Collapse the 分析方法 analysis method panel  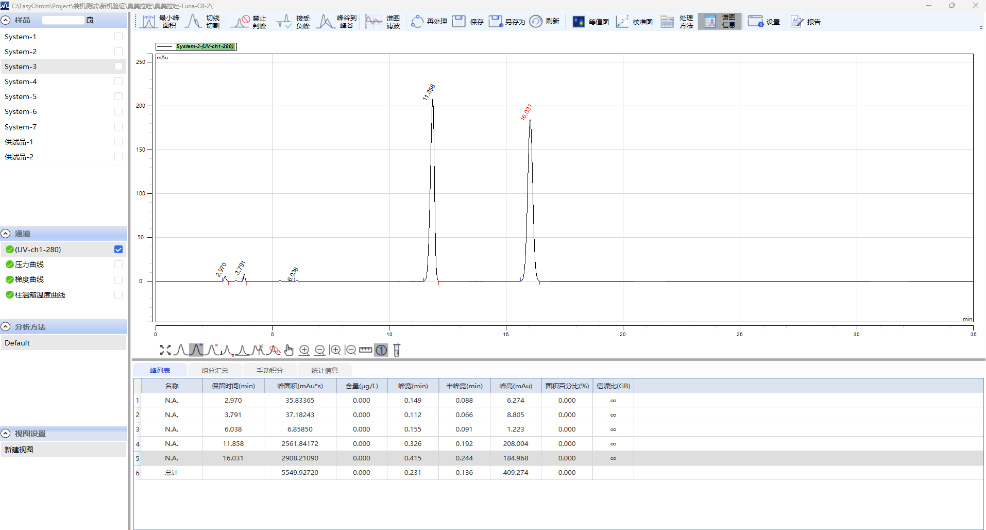pyautogui.click(x=6, y=327)
